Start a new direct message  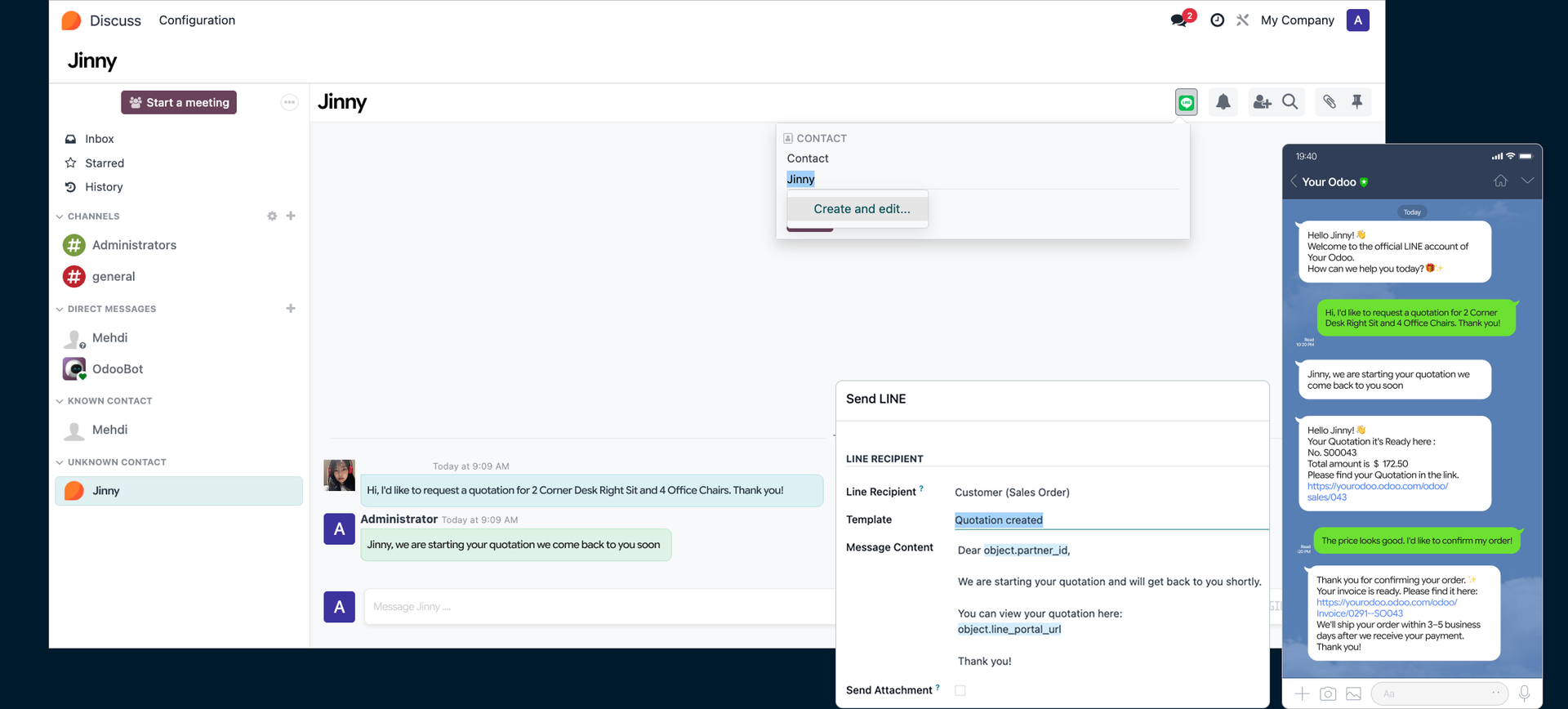click(x=291, y=309)
